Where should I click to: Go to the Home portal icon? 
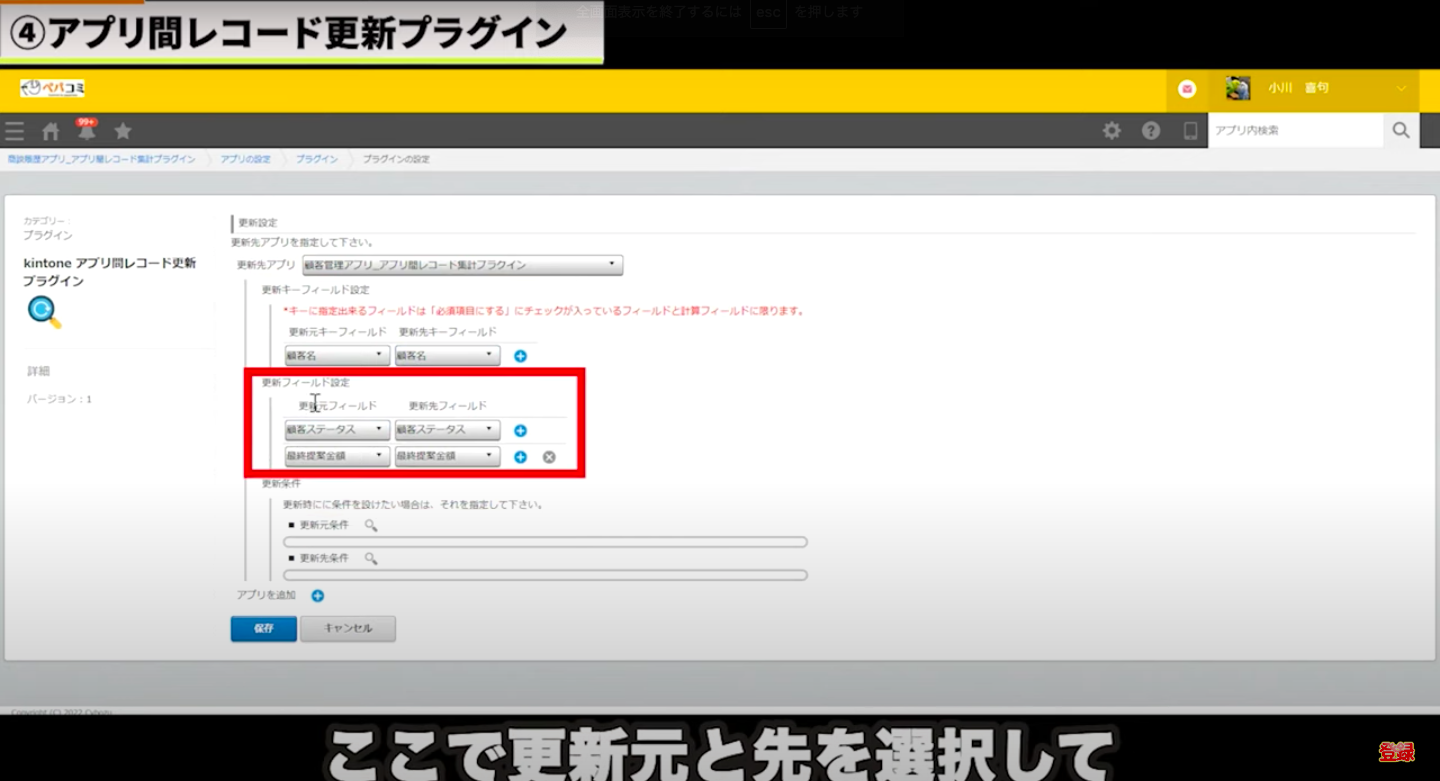click(x=51, y=131)
